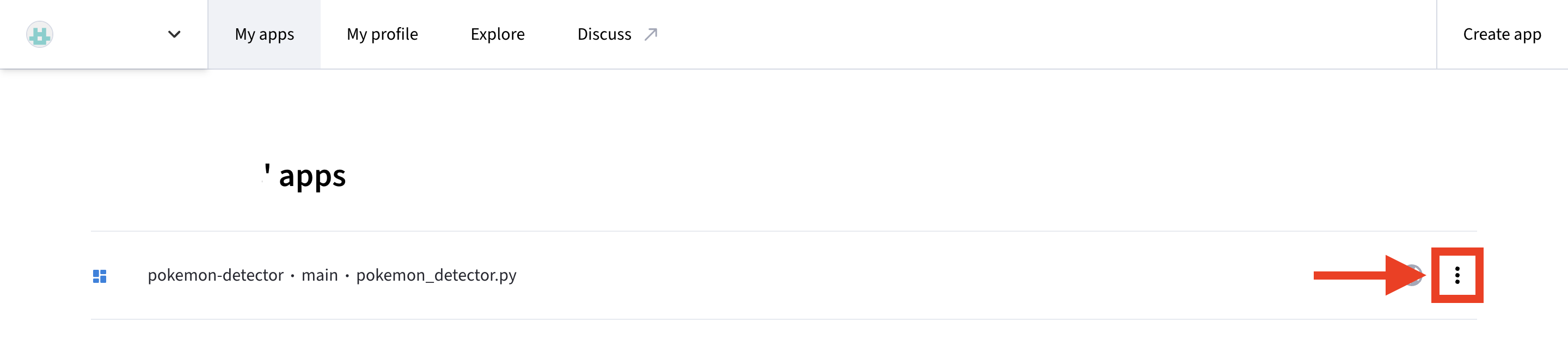Open Discuss in the navigation bar
1568x359 pixels.
tap(603, 35)
